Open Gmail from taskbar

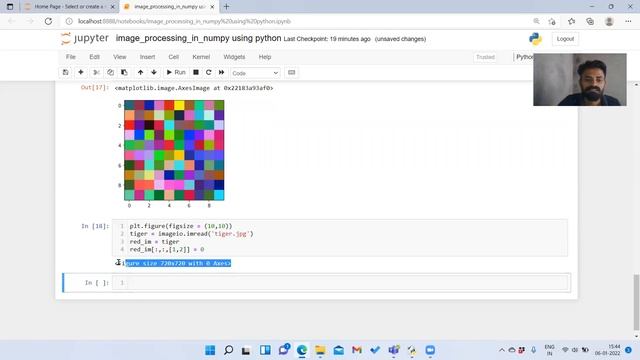coord(357,350)
